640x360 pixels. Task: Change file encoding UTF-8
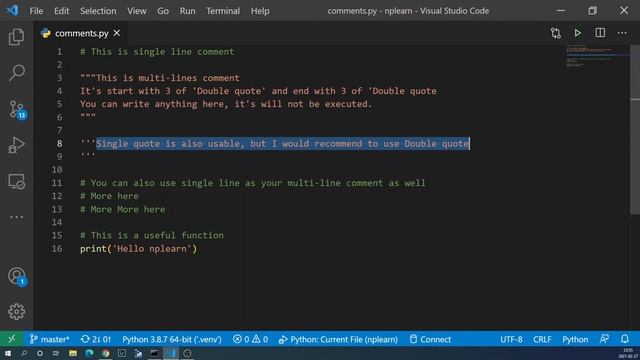[511, 339]
